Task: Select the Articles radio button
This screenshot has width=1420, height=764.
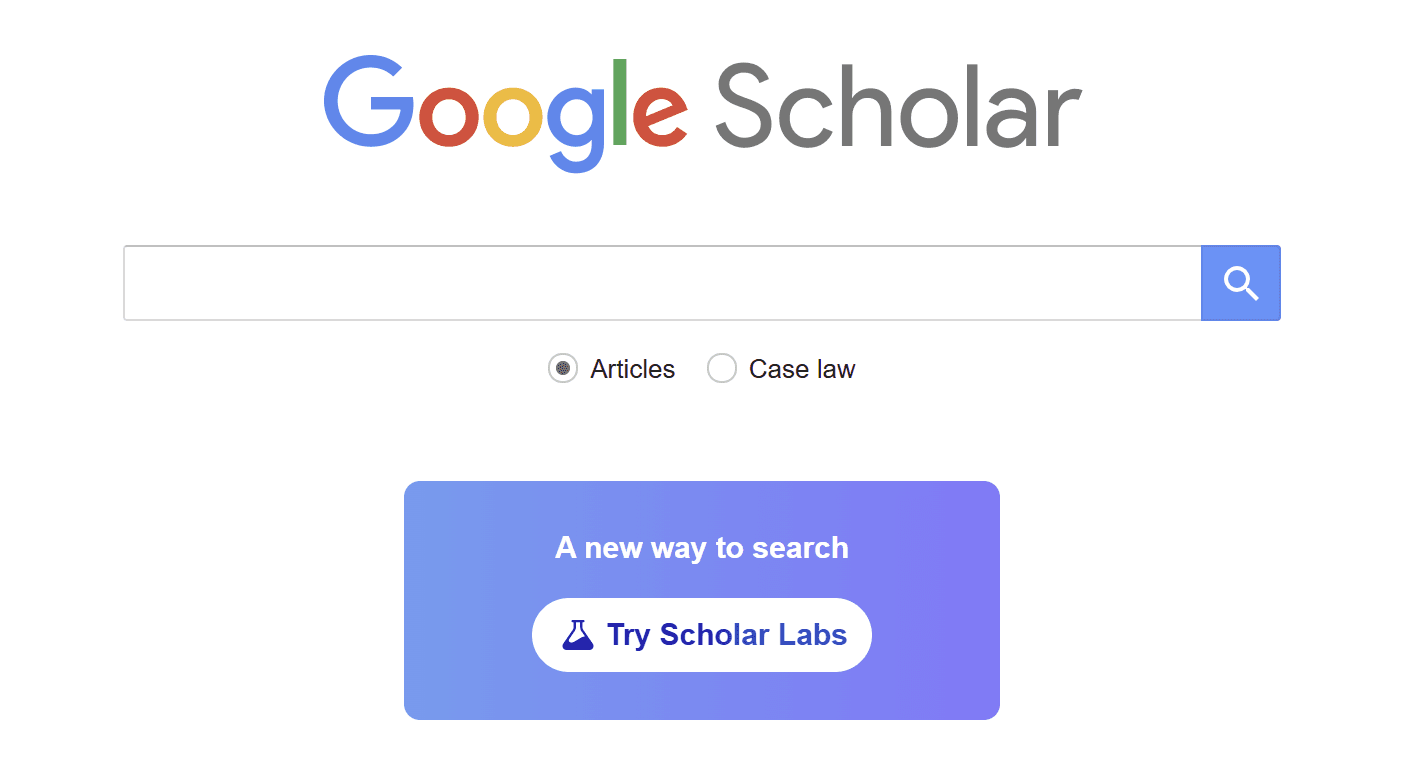Action: coord(563,369)
